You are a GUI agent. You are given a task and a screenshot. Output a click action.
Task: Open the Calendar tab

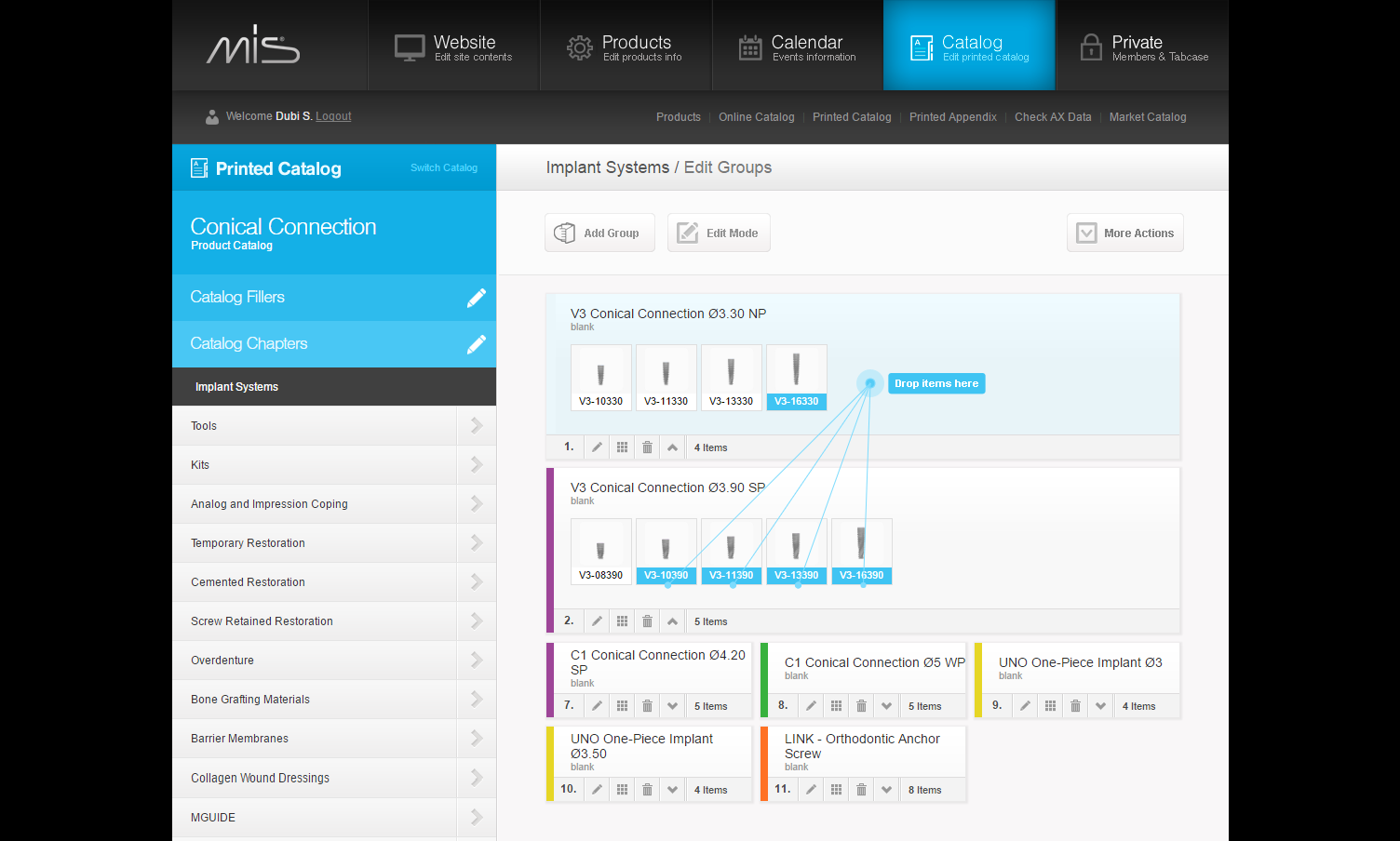coord(798,46)
